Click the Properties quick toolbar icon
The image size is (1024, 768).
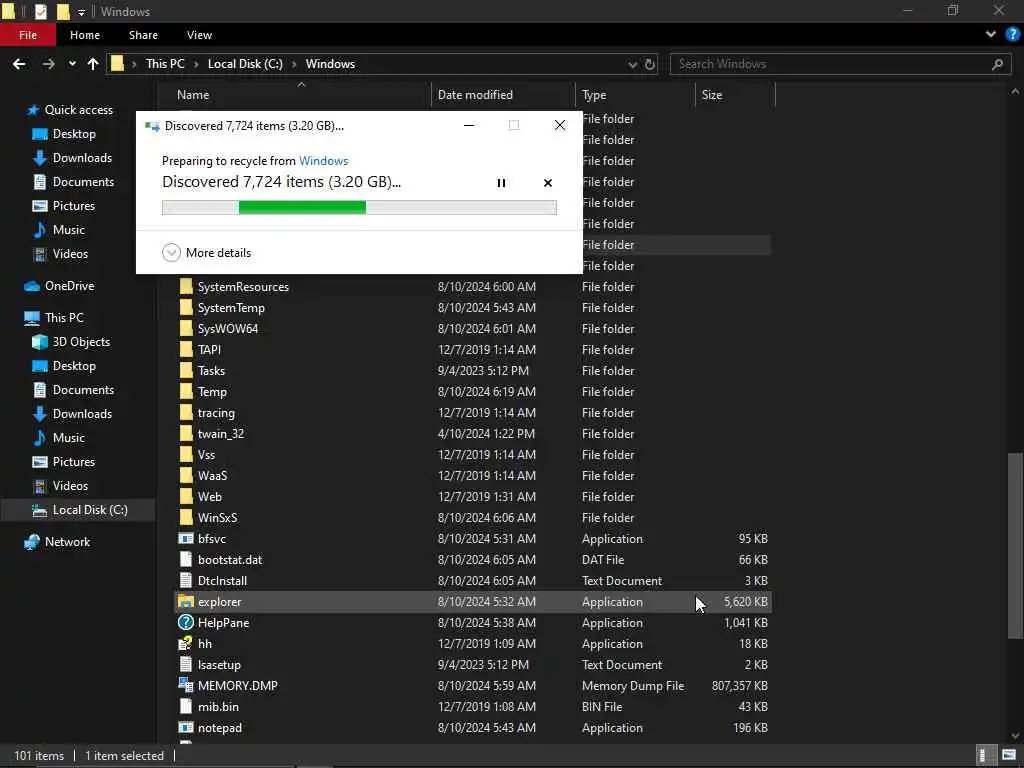coord(40,11)
